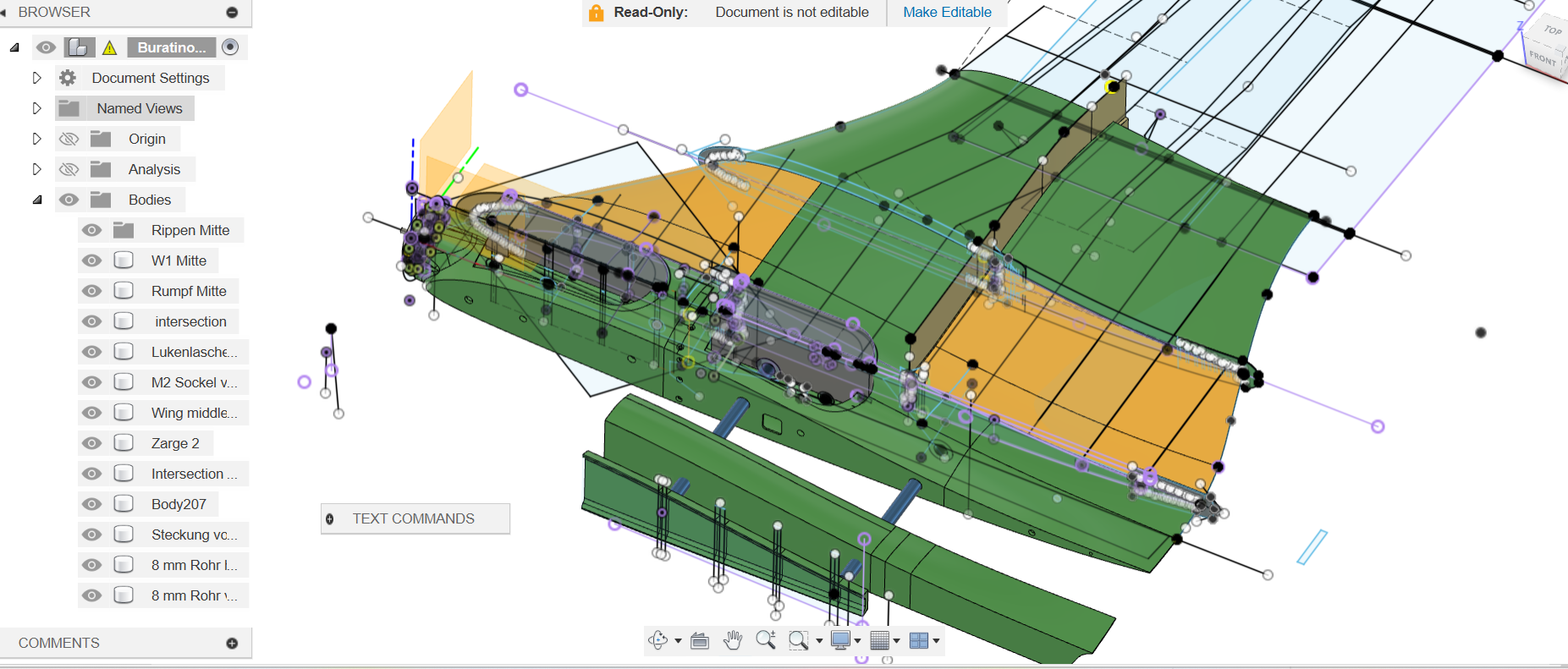This screenshot has height=669, width=1568.
Task: Expand the Document Settings node
Action: [36, 78]
